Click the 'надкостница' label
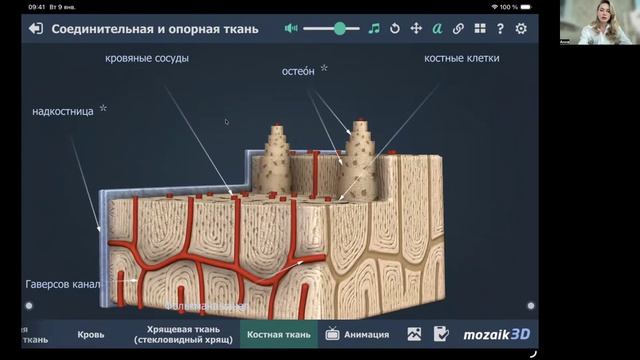 pos(63,111)
